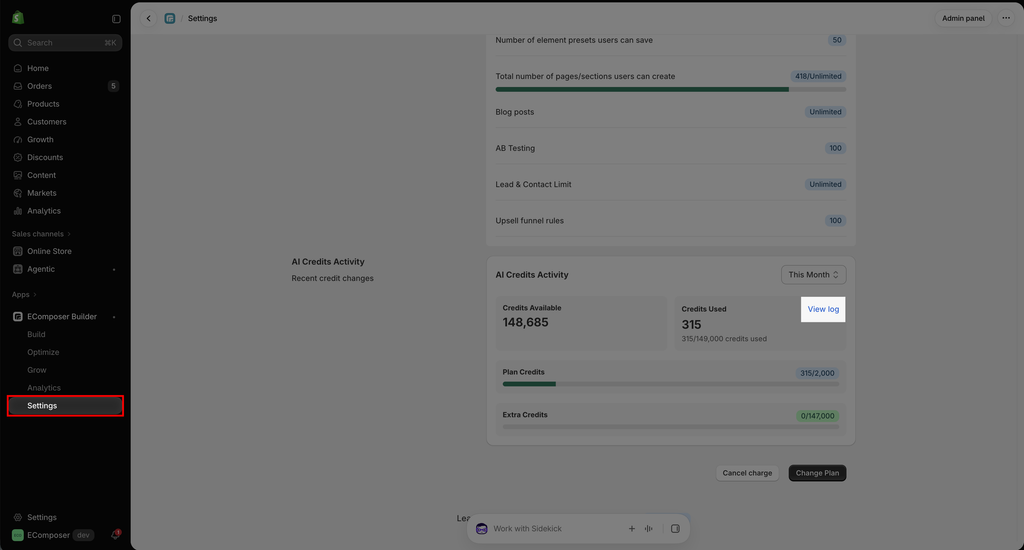Click the Markets globe icon

pos(18,193)
